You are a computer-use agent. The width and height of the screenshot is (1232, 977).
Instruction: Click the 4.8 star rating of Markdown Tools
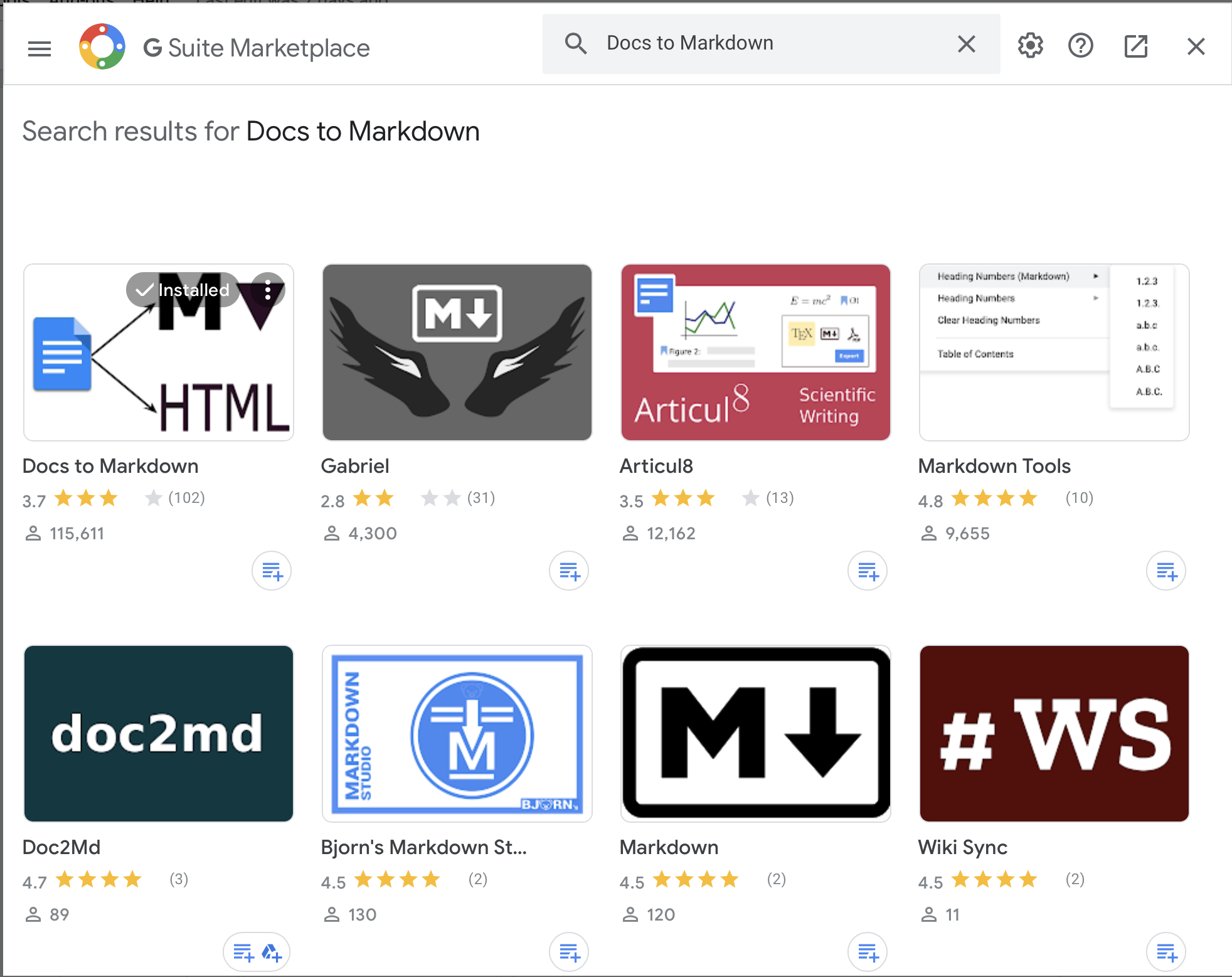point(978,499)
